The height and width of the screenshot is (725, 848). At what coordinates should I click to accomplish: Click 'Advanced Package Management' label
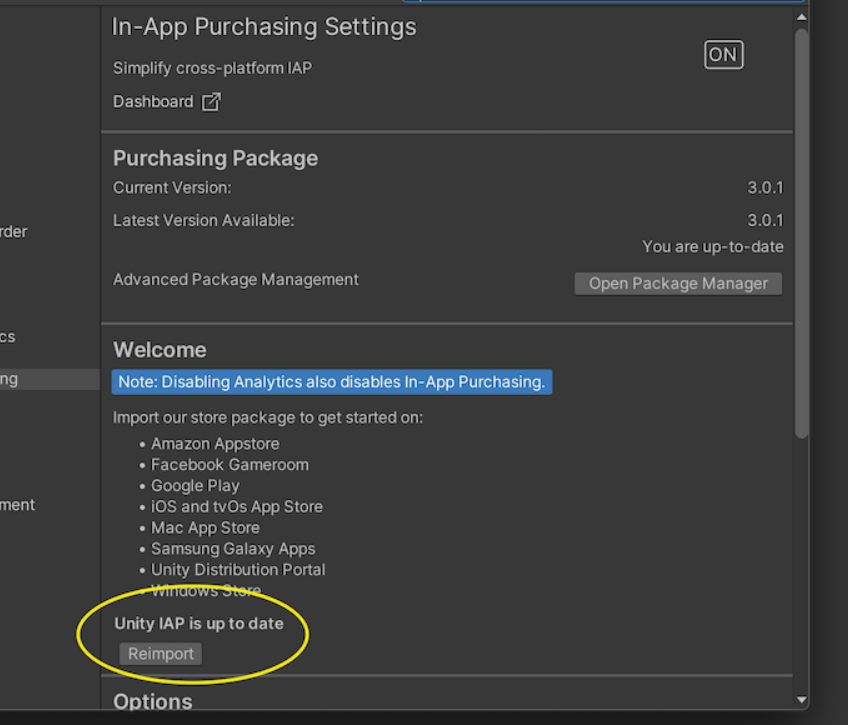tap(236, 280)
